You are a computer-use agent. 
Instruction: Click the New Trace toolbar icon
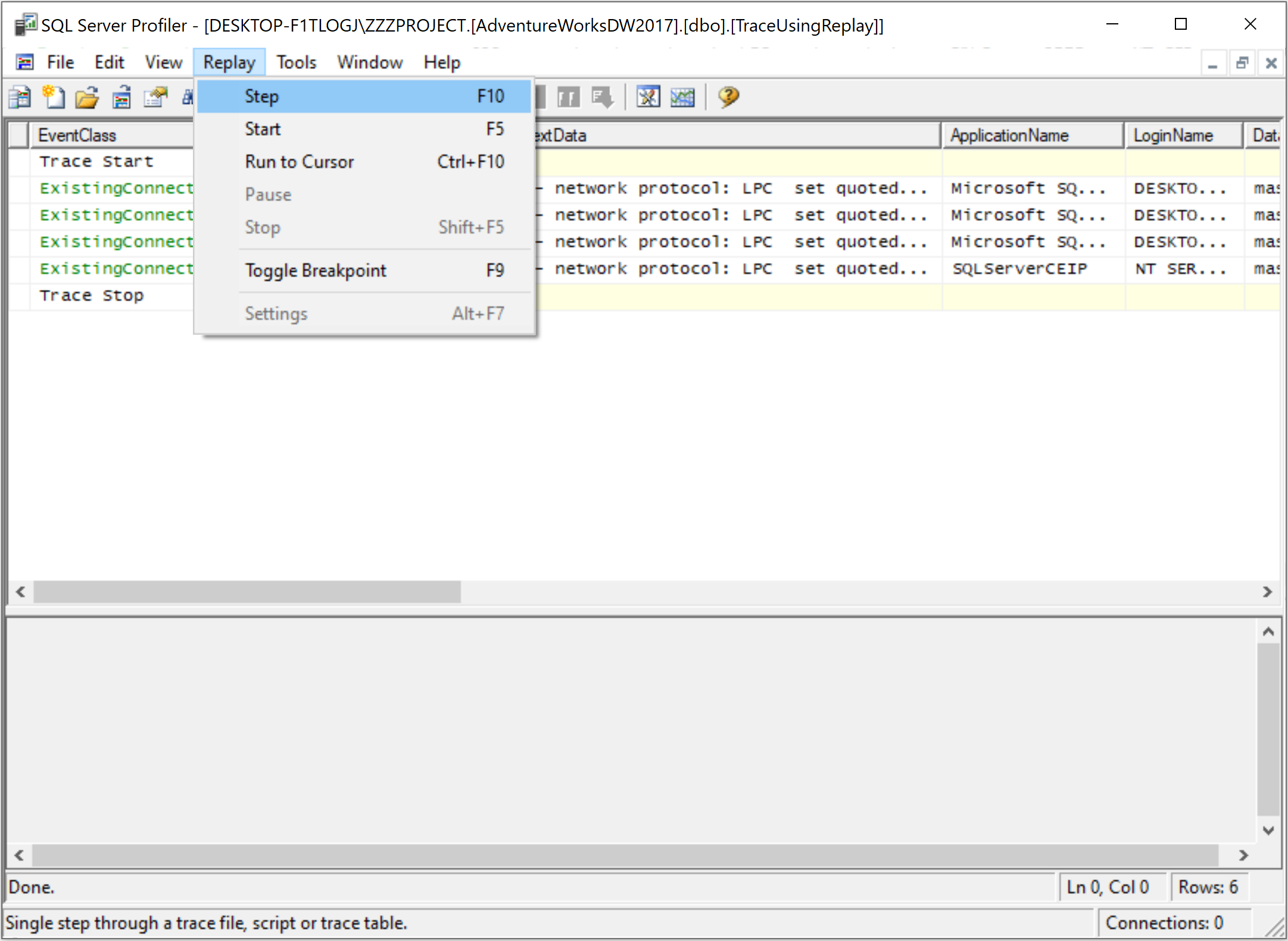pos(20,96)
